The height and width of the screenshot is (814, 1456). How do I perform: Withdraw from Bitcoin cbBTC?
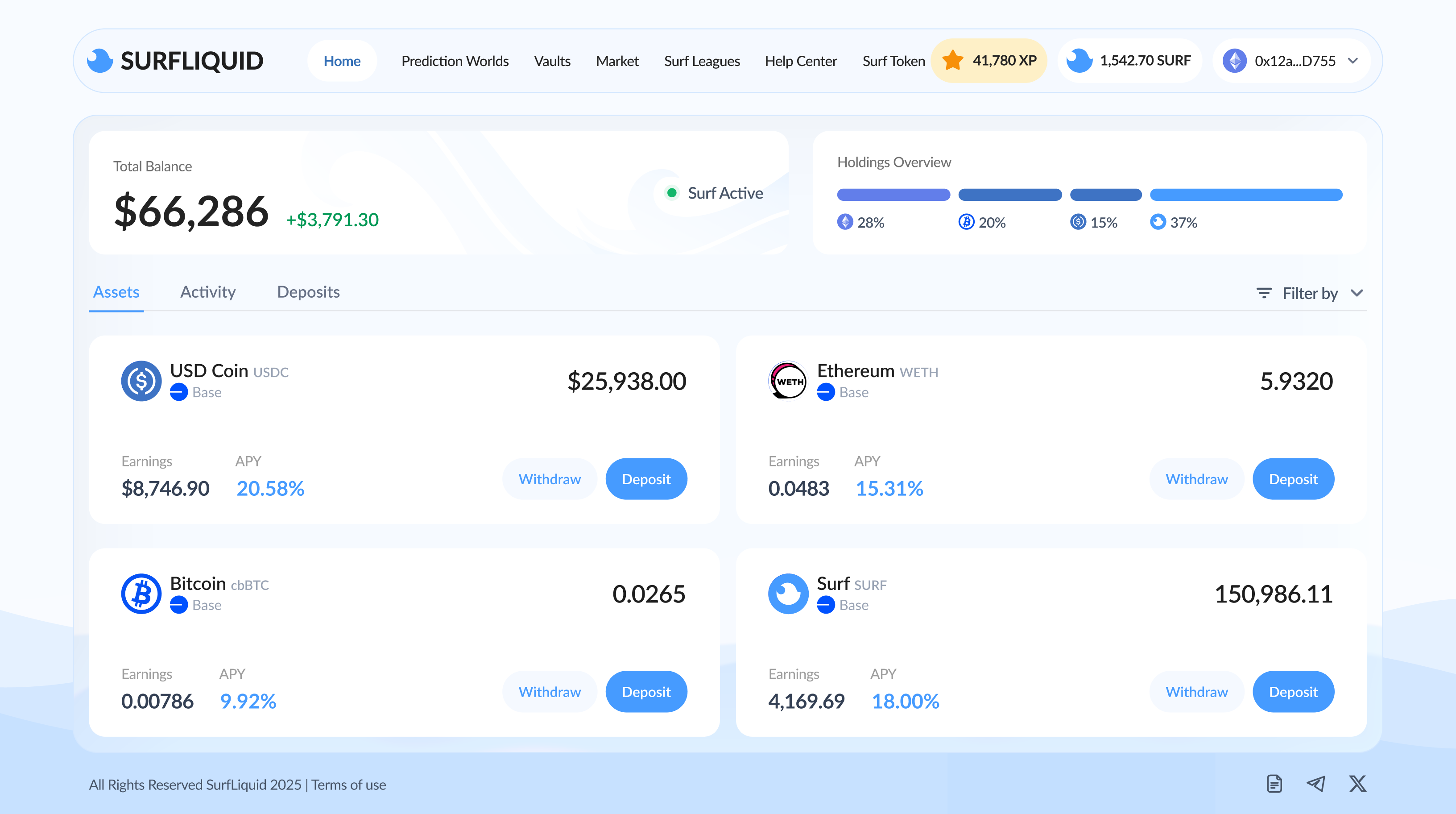(x=550, y=691)
